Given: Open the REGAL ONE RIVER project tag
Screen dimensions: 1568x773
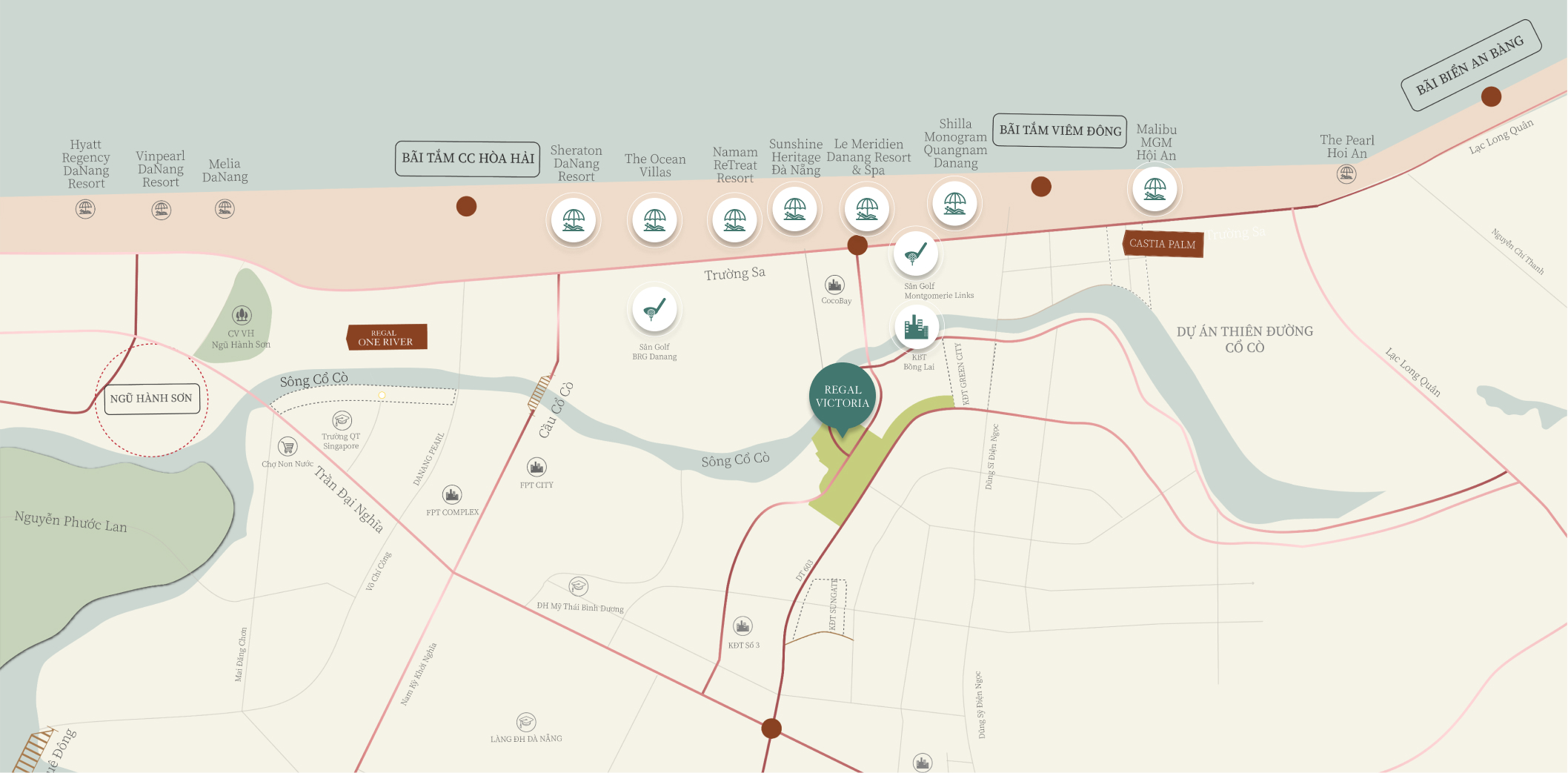Looking at the screenshot, I should tap(386, 337).
